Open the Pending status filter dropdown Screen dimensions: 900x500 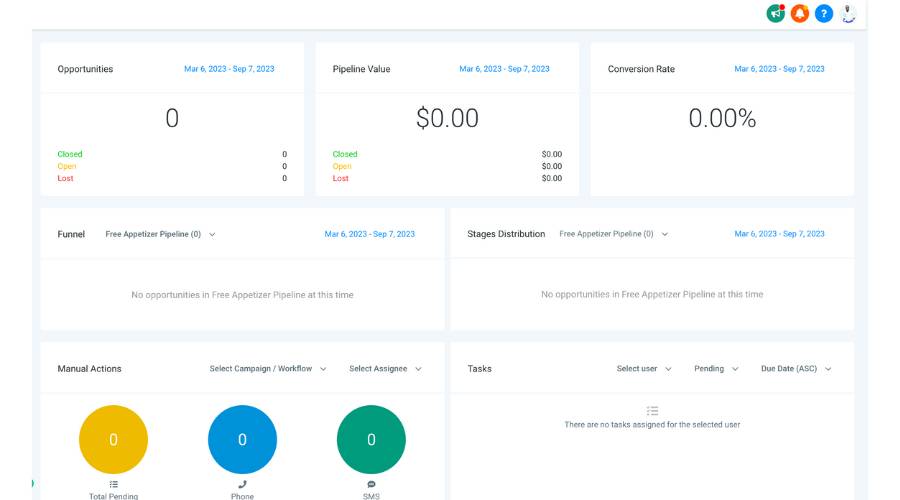pyautogui.click(x=716, y=369)
